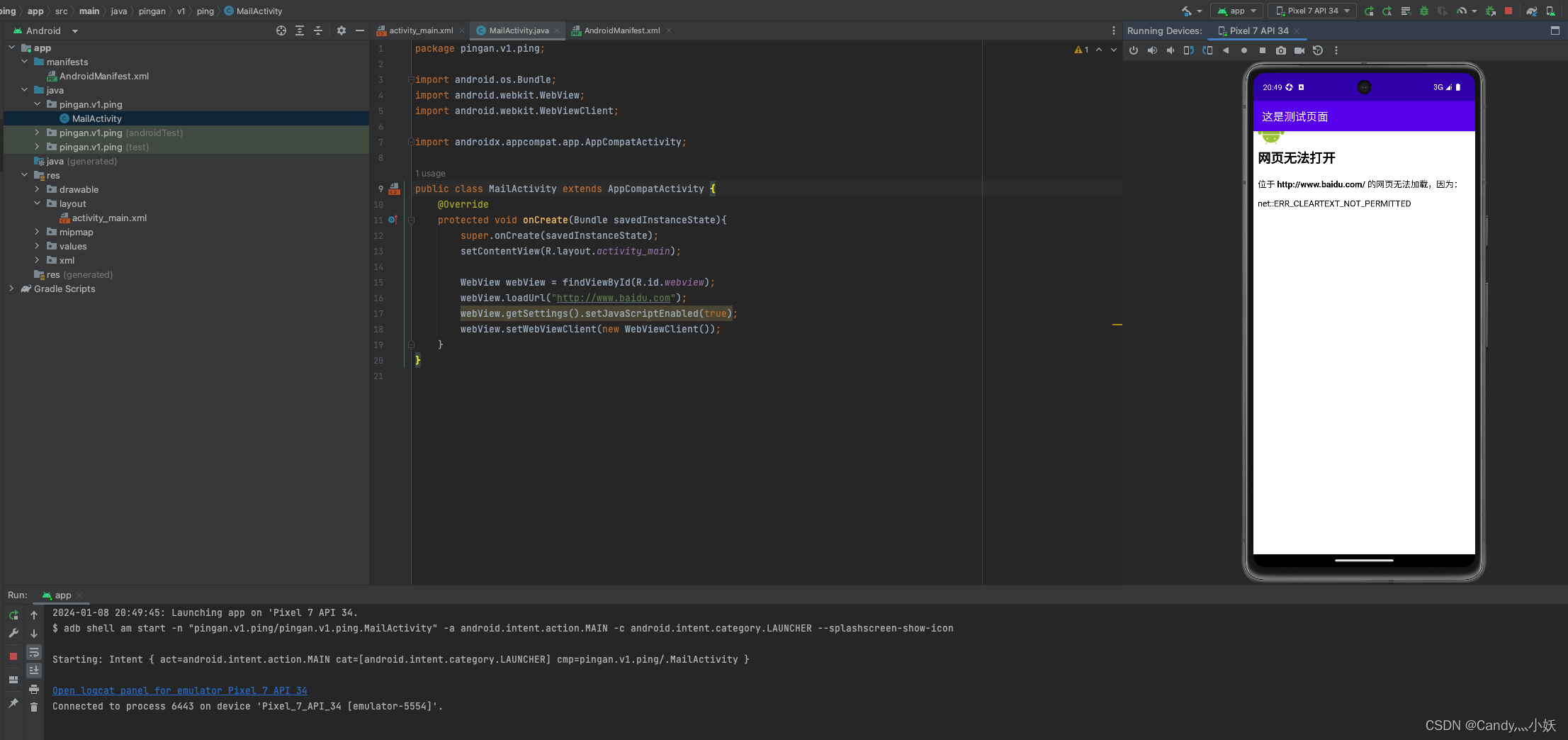Enable Select Opened File in Project toolbar
The image size is (1568, 740).
pyautogui.click(x=281, y=30)
